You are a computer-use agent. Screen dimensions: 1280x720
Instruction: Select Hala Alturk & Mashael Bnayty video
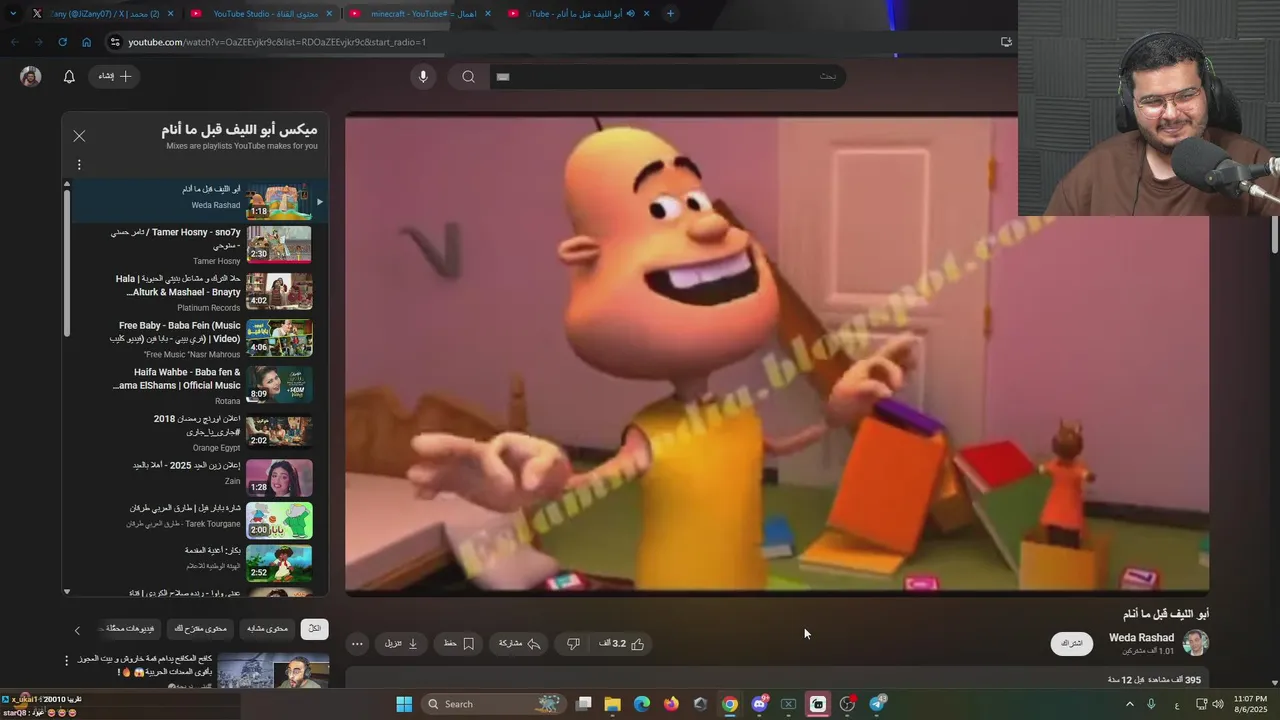198,292
